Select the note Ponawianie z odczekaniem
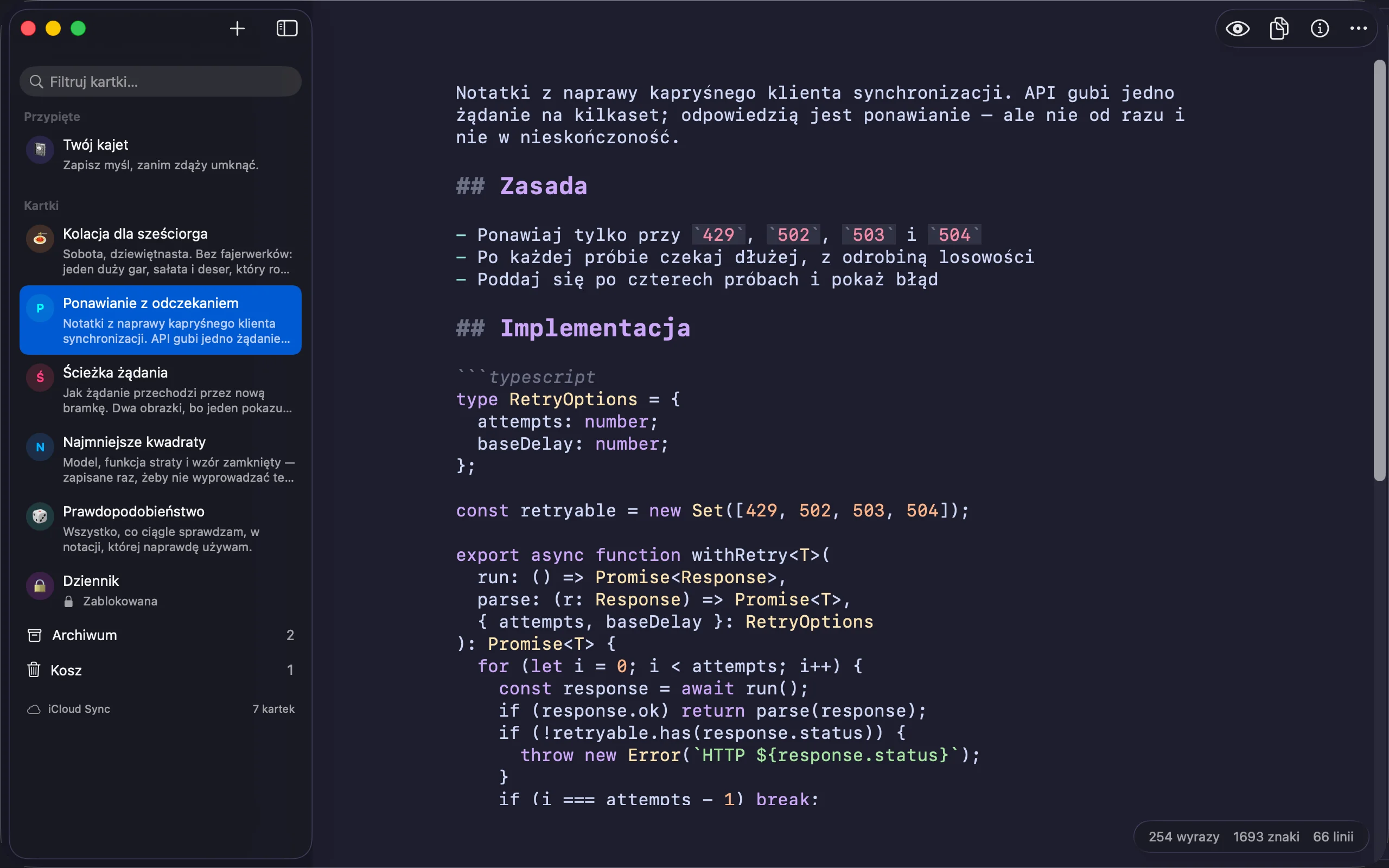The width and height of the screenshot is (1389, 868). [x=160, y=320]
